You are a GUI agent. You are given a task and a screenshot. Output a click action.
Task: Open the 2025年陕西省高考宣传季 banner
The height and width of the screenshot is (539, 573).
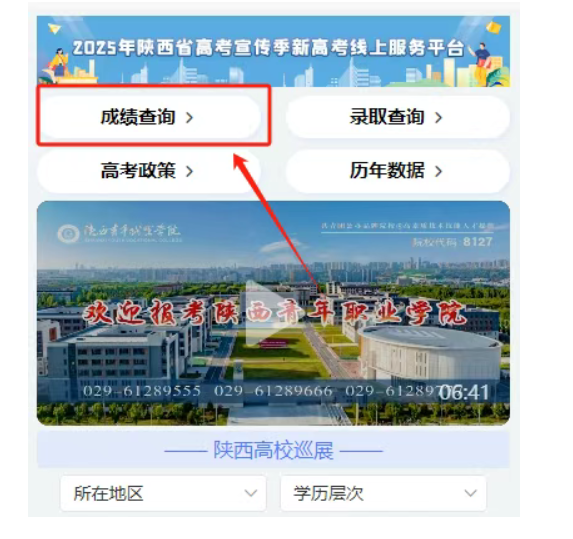click(x=273, y=51)
